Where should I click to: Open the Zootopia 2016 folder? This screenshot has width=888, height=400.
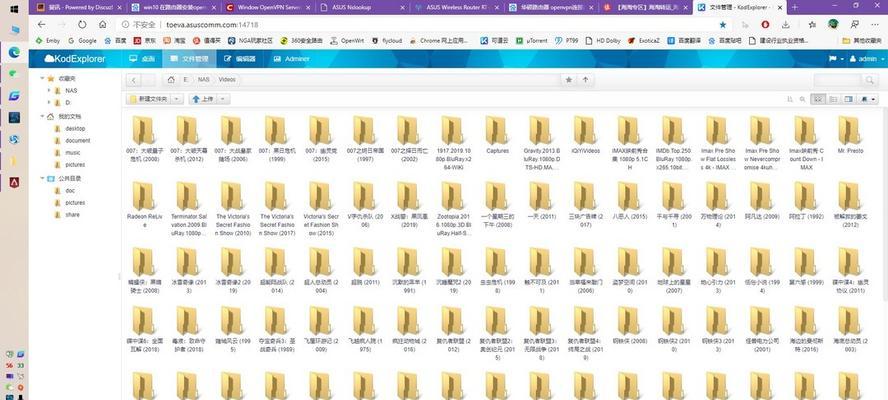click(x=452, y=208)
